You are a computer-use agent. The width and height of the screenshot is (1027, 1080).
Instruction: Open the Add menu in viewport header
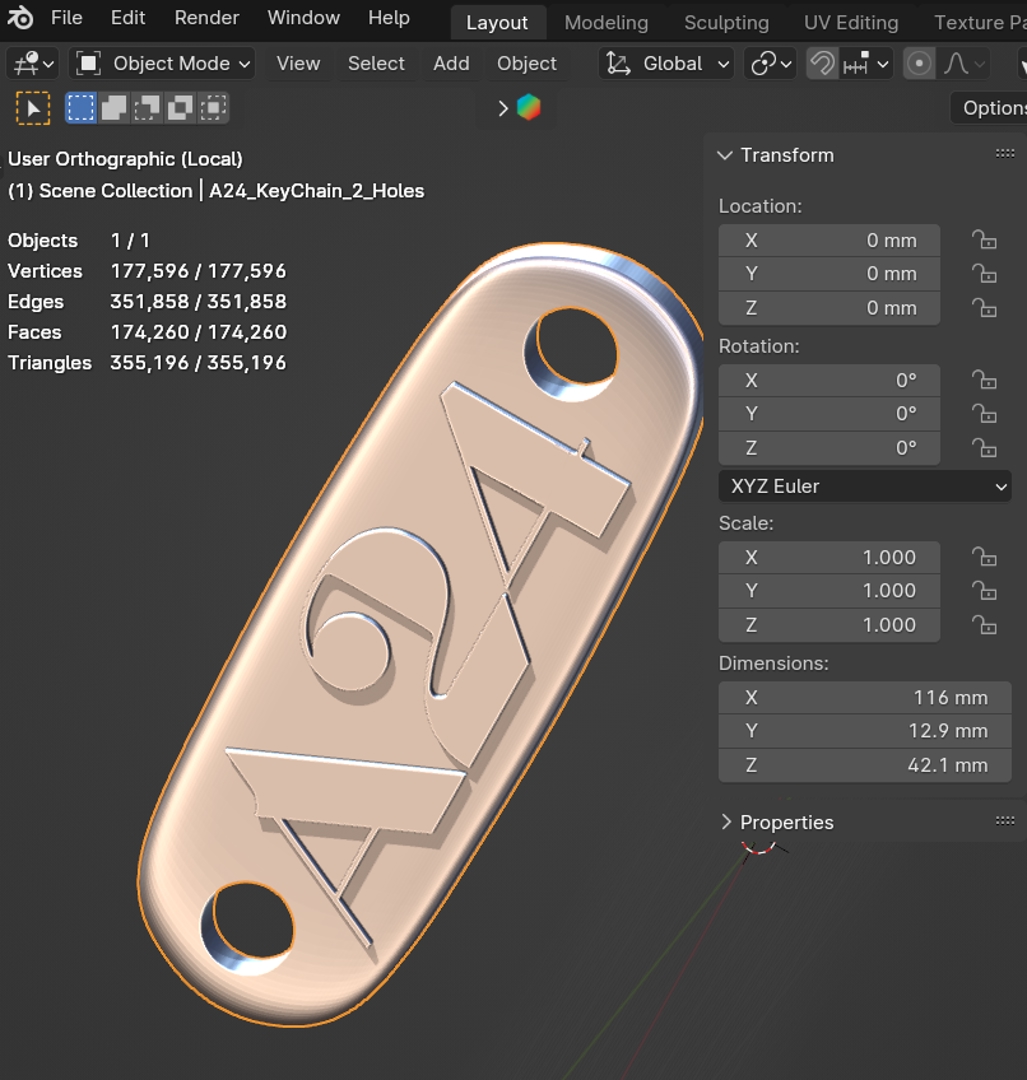(451, 64)
